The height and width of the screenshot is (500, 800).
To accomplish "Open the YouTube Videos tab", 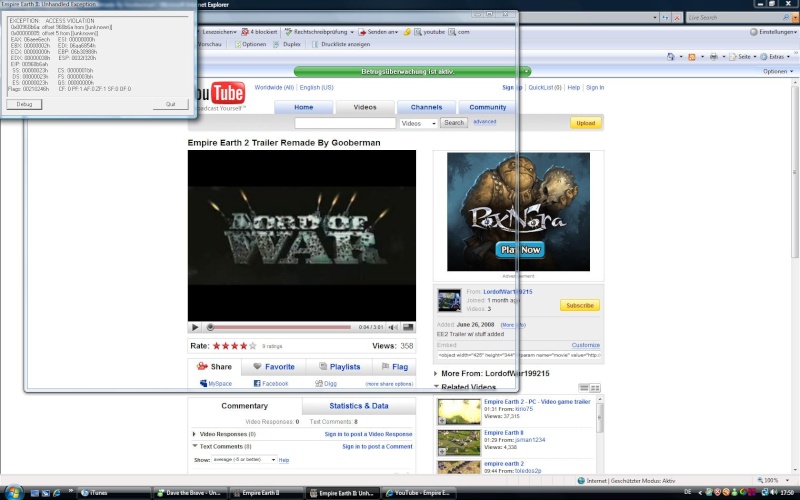I will pyautogui.click(x=365, y=107).
